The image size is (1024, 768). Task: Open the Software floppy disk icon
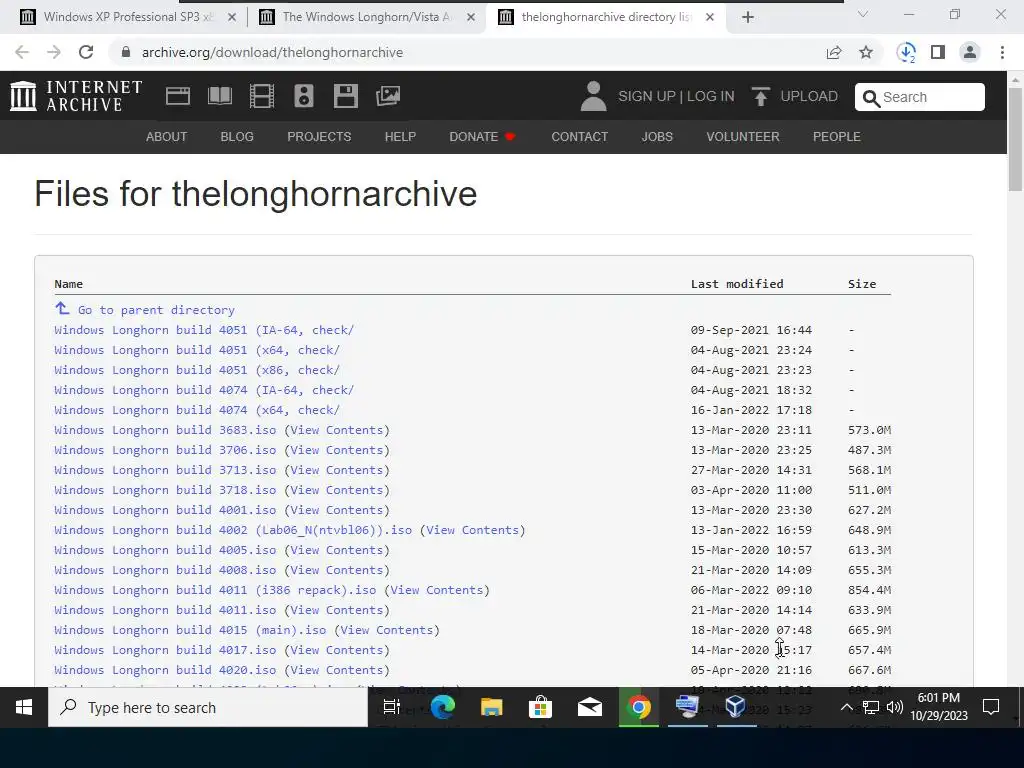pyautogui.click(x=345, y=96)
